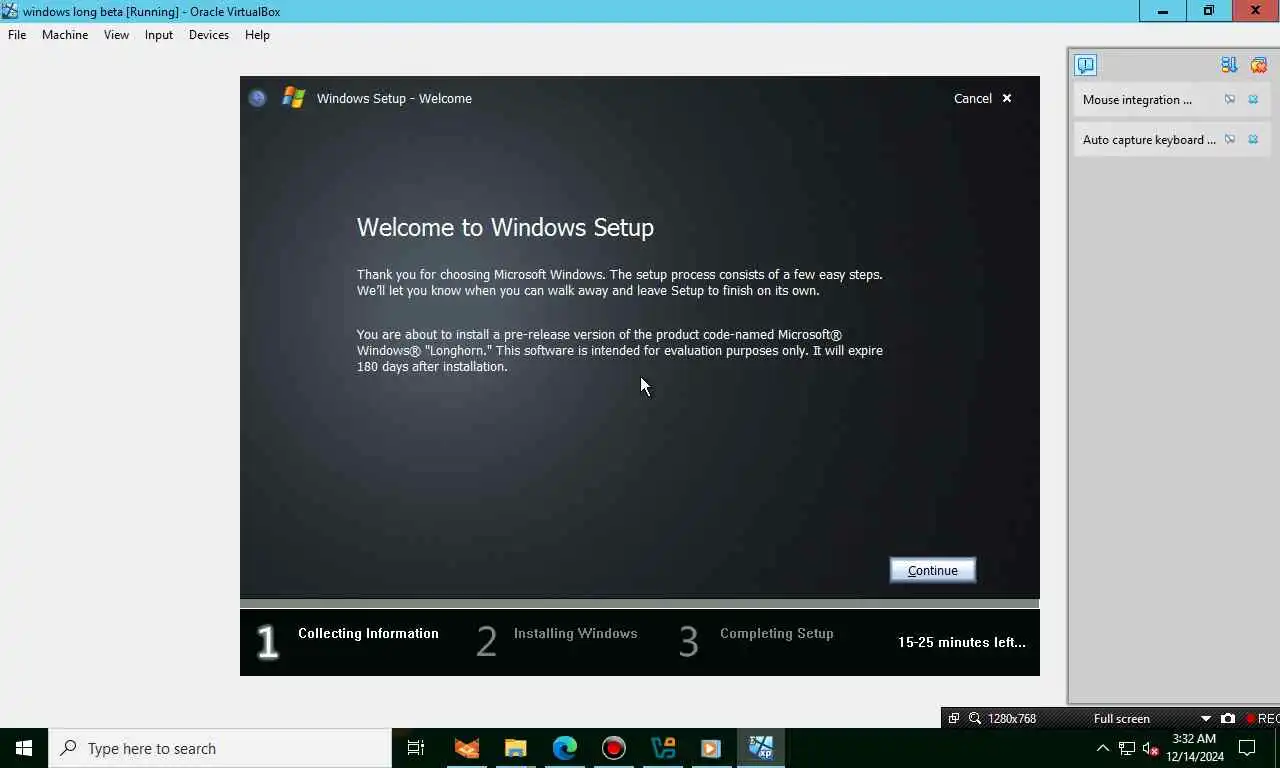Click the muted volume icon in tray
Viewport: 1280px width, 768px height.
[x=1150, y=748]
